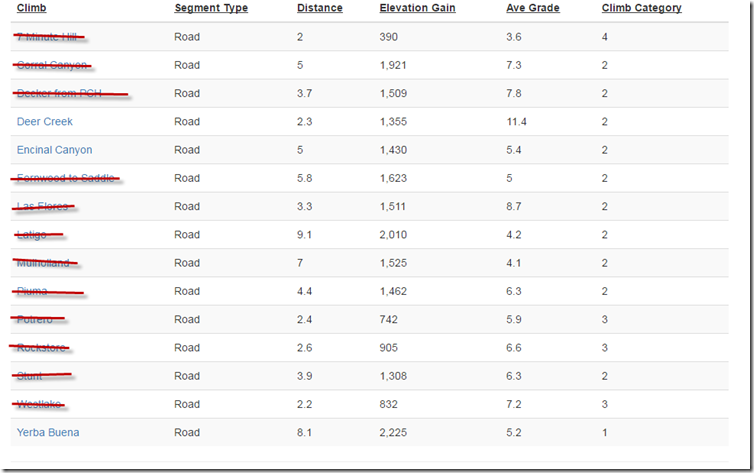Open the crossed-out Corral Canyon link
The image size is (754, 473).
coord(52,65)
